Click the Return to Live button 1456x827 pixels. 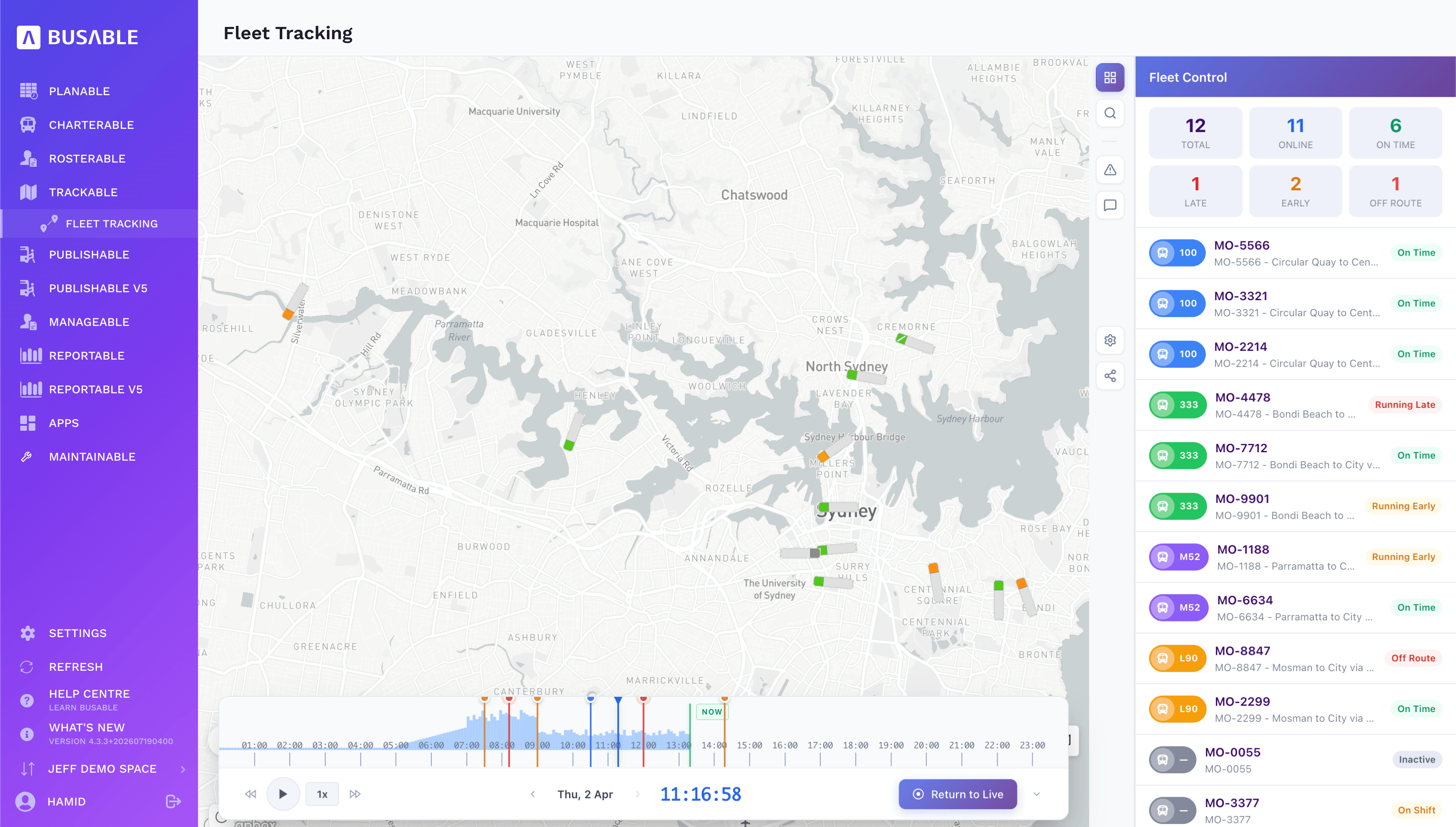click(x=958, y=794)
